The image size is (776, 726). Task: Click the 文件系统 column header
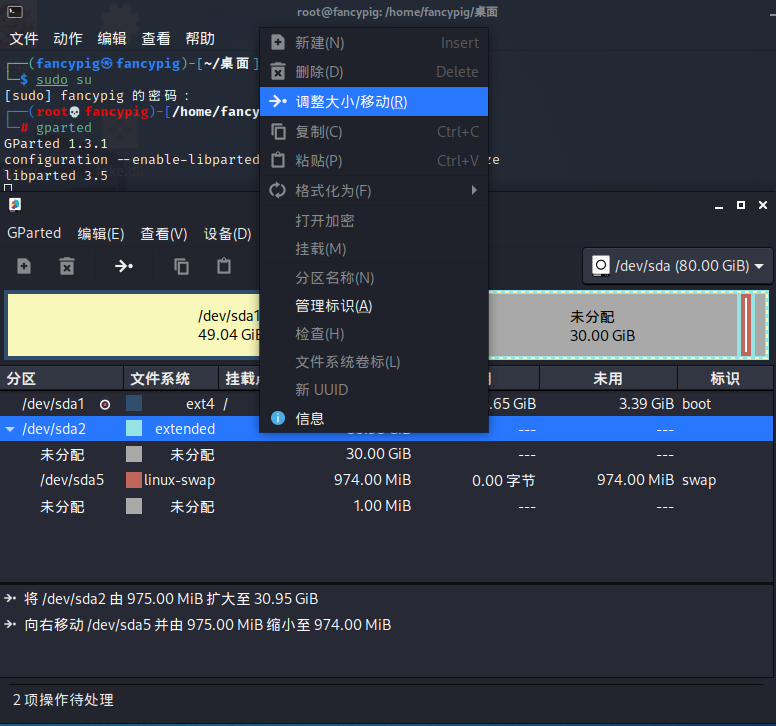tap(171, 379)
